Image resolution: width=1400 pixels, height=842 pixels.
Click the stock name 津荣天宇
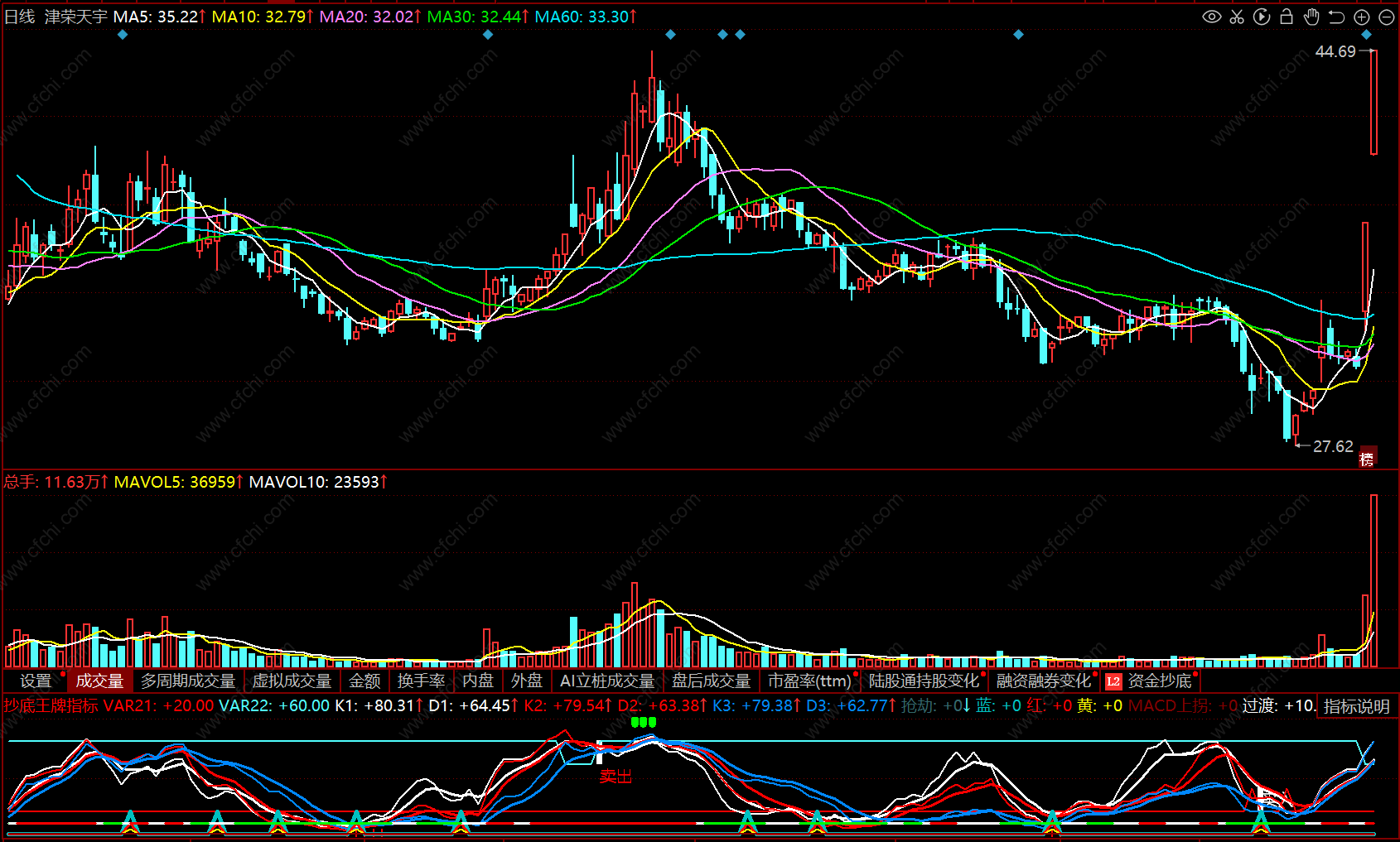[75, 17]
